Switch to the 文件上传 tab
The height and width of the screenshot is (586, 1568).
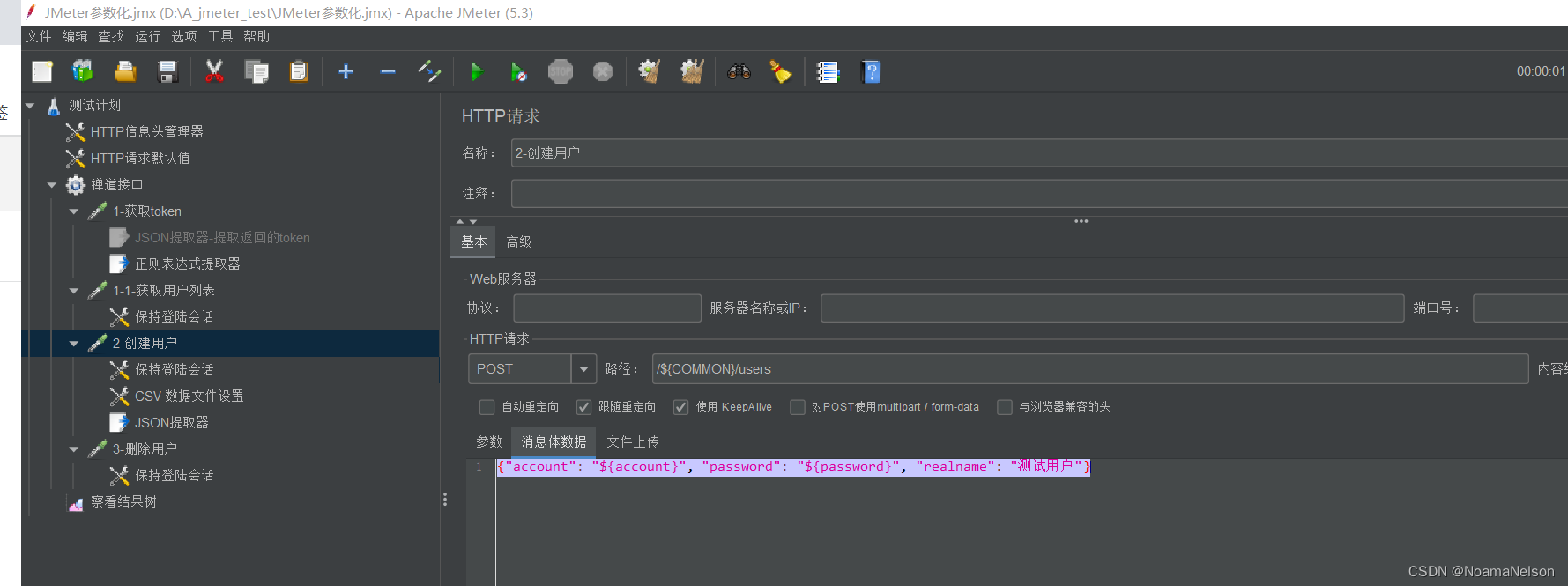coord(633,441)
